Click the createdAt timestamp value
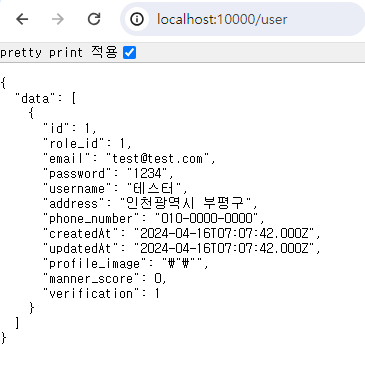This screenshot has height=365, width=365. point(224,233)
